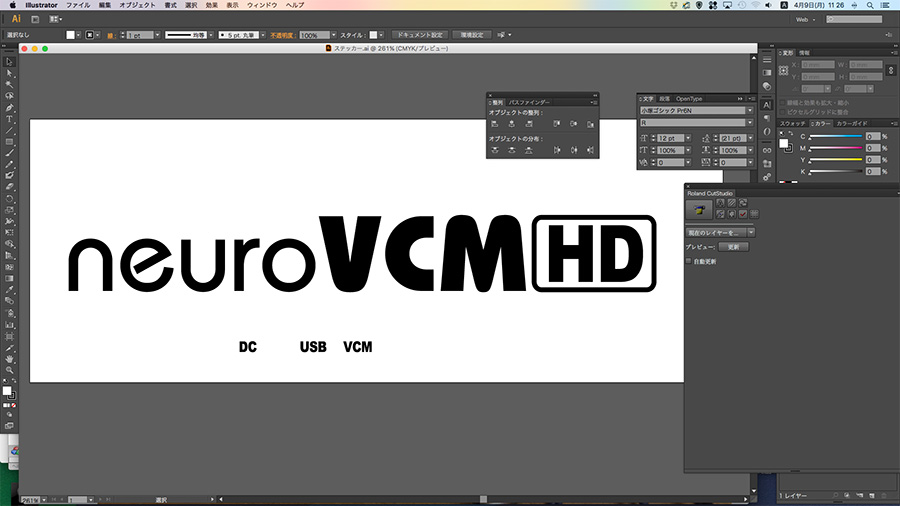Viewport: 900px width, 506px height.
Task: Select the Lasso tool
Action: tap(9, 96)
